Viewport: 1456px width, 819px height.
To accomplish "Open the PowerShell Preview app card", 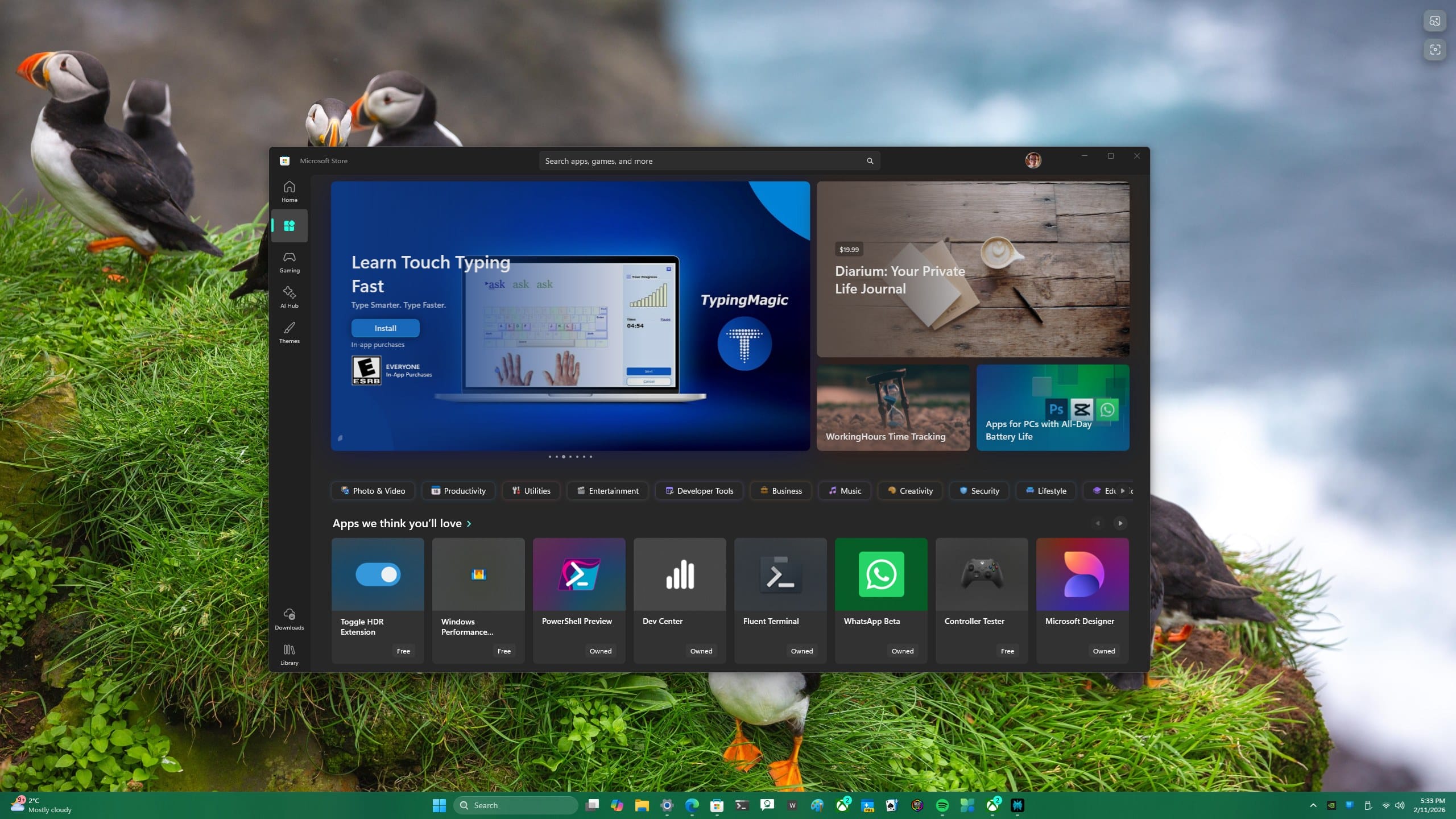I will click(579, 601).
